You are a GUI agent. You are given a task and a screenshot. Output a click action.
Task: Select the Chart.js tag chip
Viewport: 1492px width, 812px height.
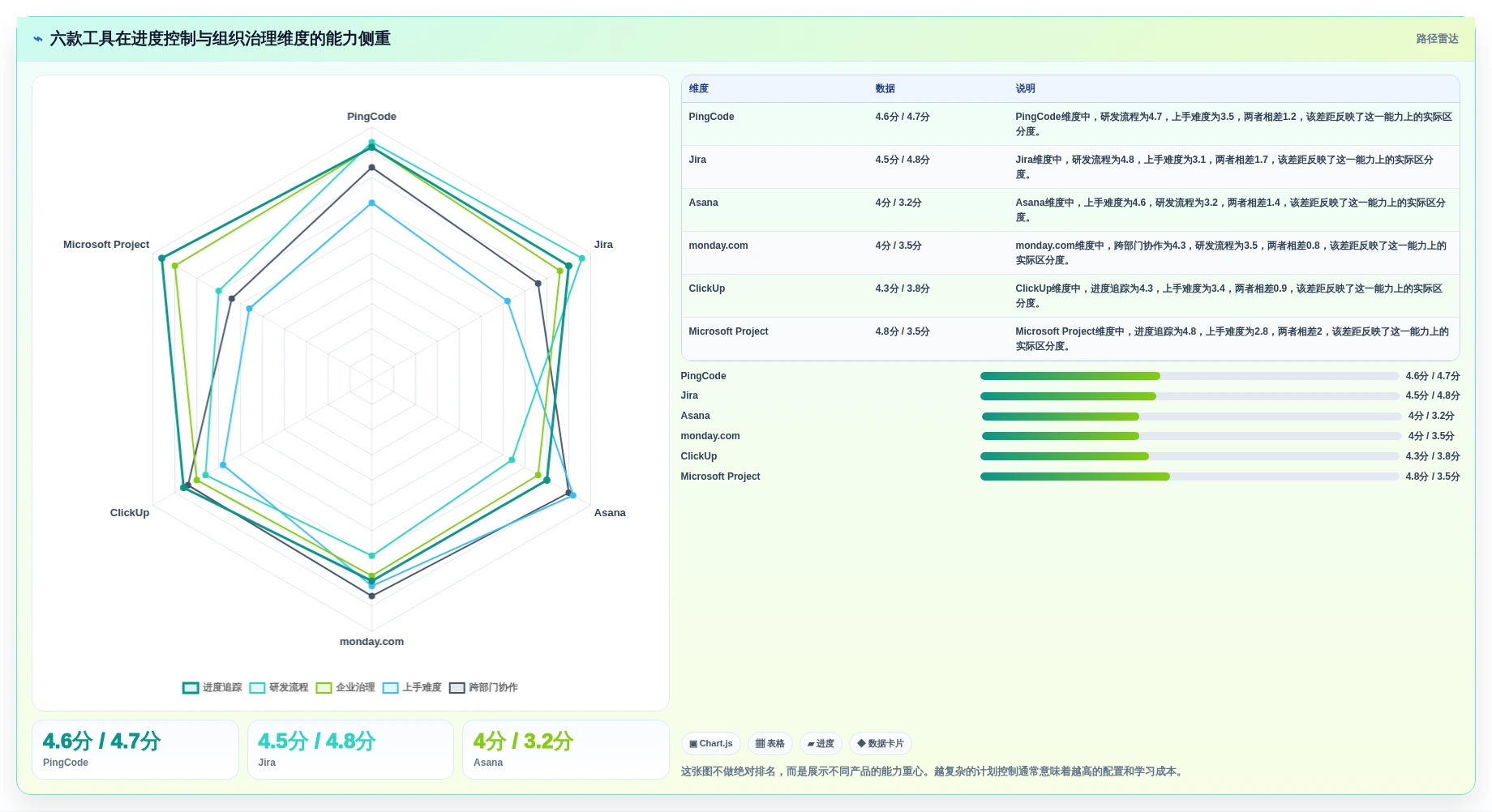(x=710, y=744)
